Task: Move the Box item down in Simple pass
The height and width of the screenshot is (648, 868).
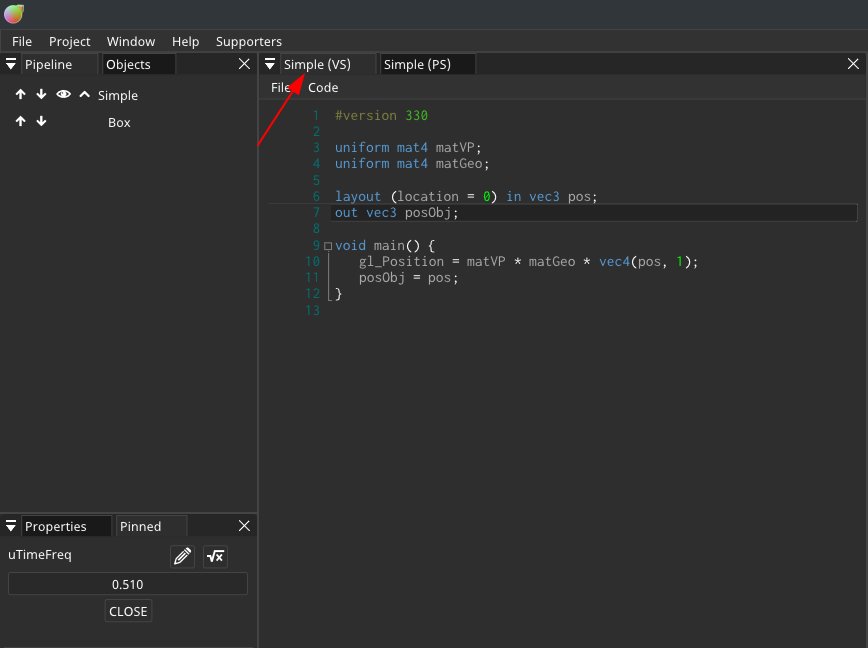Action: click(40, 122)
